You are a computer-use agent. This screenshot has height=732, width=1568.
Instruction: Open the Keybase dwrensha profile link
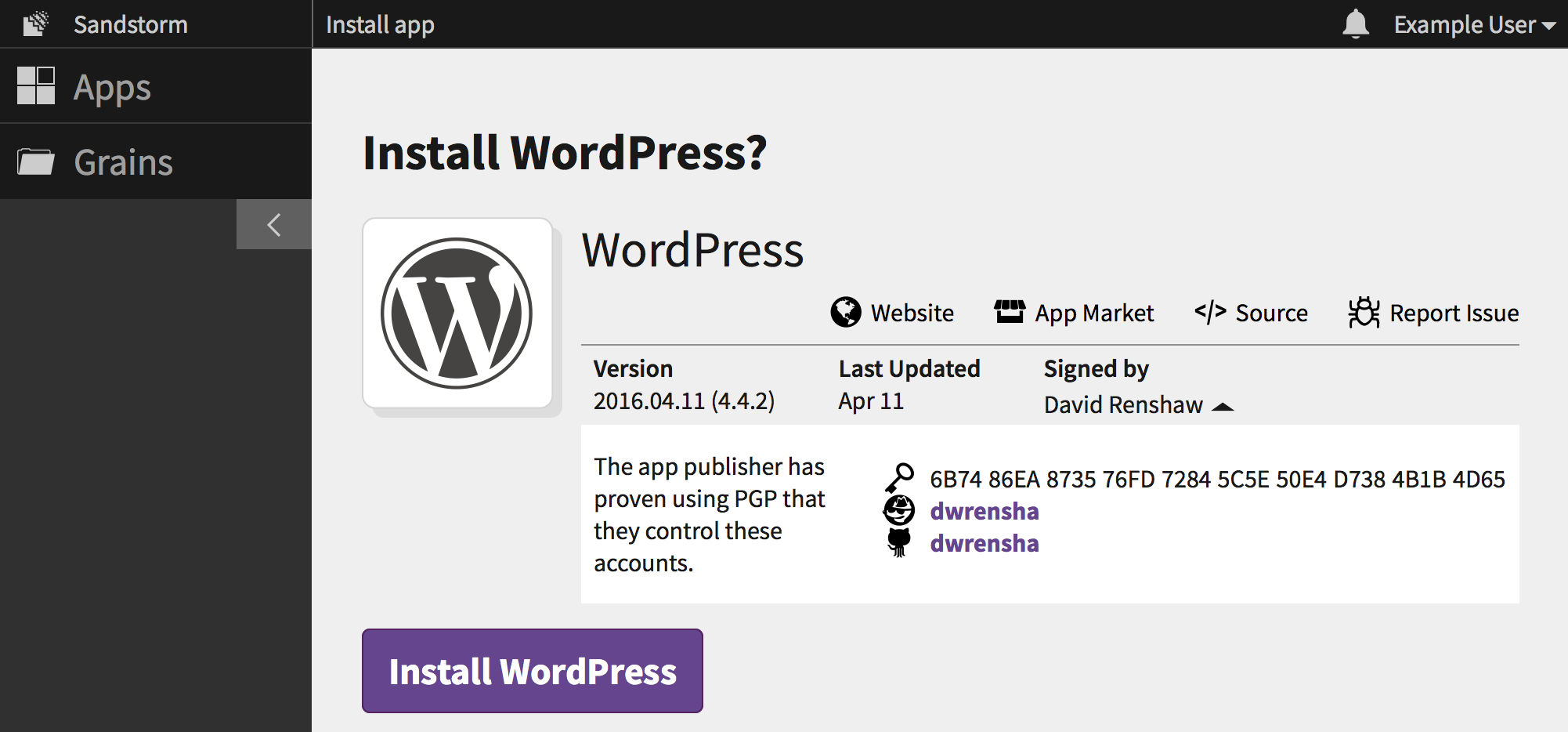(x=985, y=511)
